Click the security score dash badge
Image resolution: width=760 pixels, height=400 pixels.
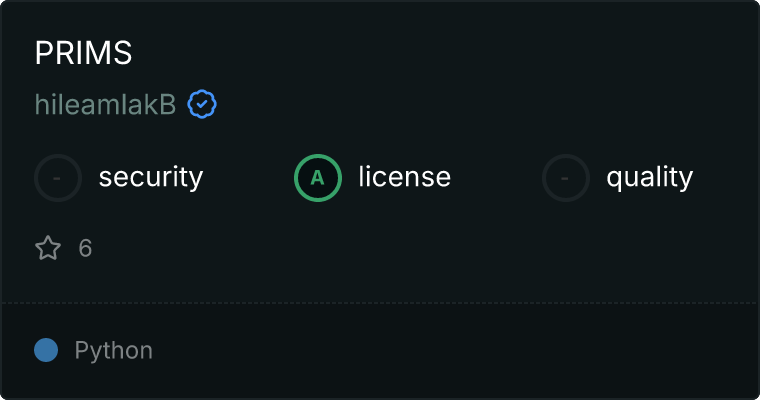58,178
